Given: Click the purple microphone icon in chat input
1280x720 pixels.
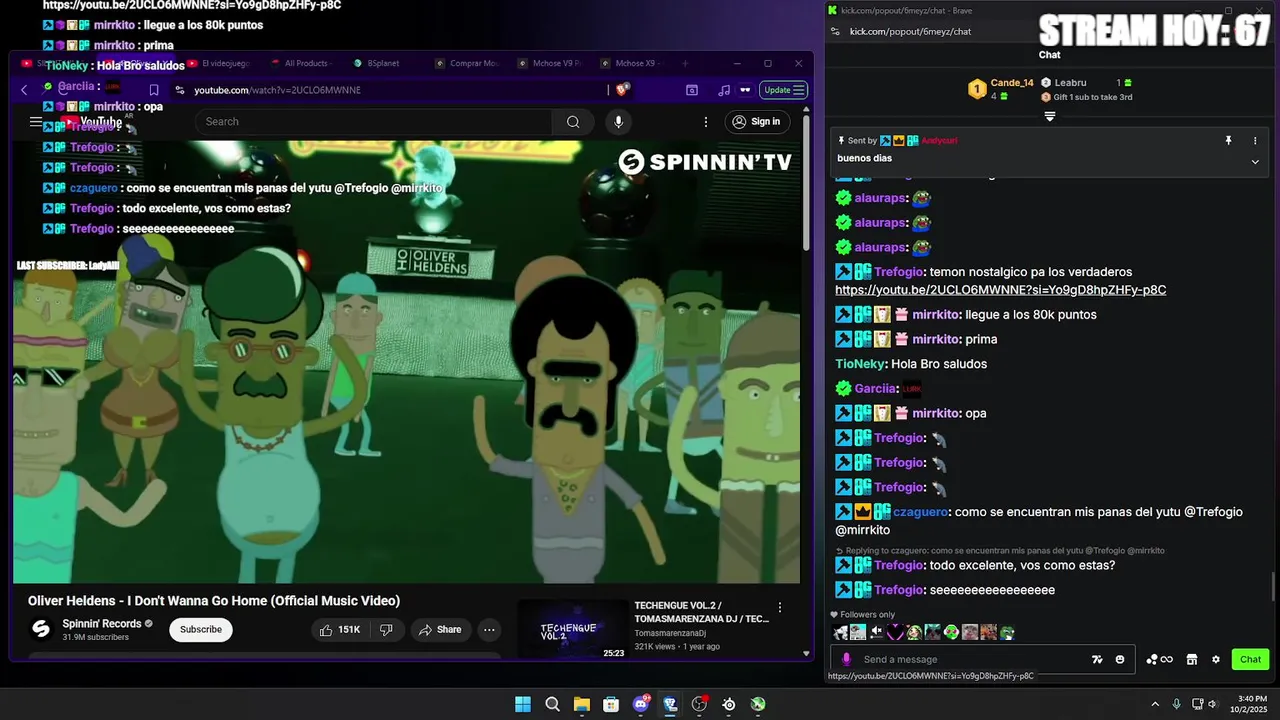Looking at the screenshot, I should (x=846, y=659).
